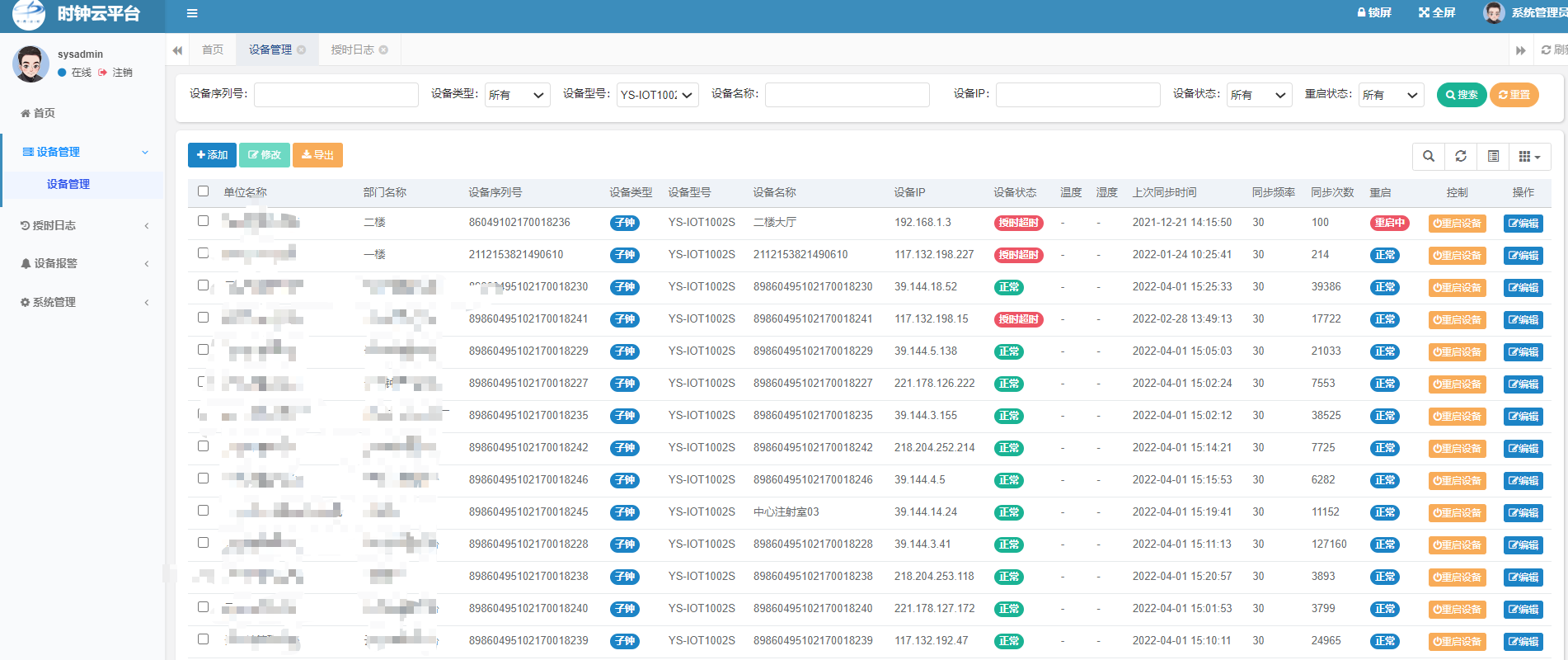Viewport: 1568px width, 660px height.
Task: Check the row with IP 117.132.192.47
Action: pos(204,639)
